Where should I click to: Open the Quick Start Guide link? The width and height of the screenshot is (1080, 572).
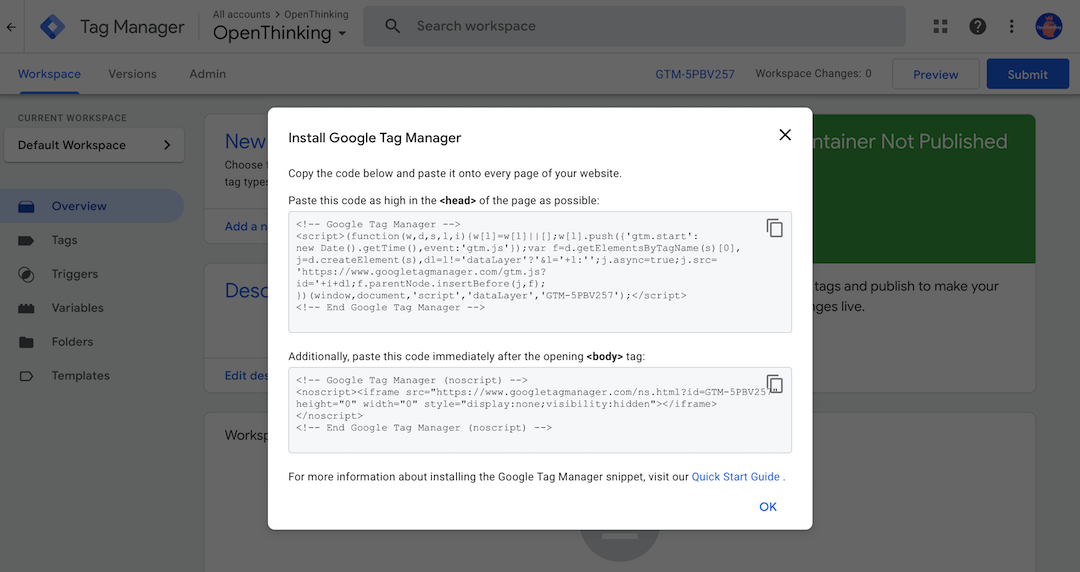click(736, 476)
